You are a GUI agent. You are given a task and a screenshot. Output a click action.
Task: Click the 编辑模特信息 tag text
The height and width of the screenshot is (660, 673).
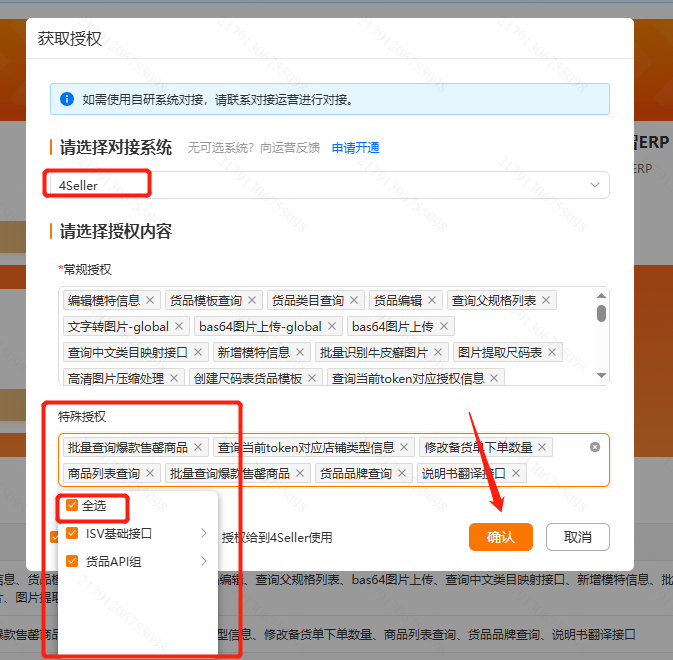click(x=104, y=300)
